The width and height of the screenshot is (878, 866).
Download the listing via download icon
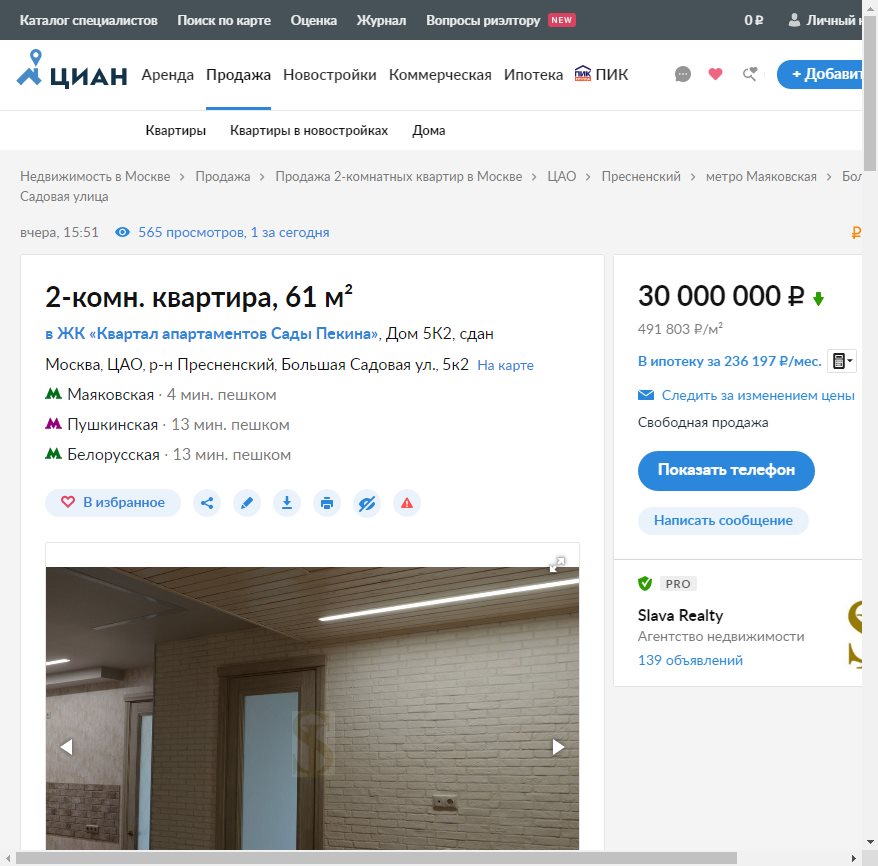tap(287, 503)
